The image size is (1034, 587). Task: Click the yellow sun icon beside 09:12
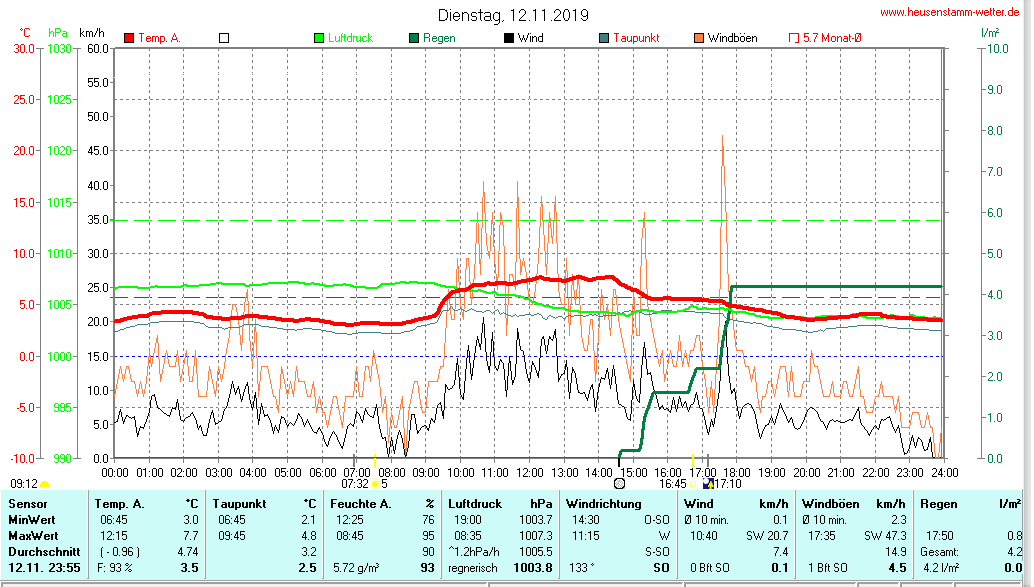click(45, 484)
